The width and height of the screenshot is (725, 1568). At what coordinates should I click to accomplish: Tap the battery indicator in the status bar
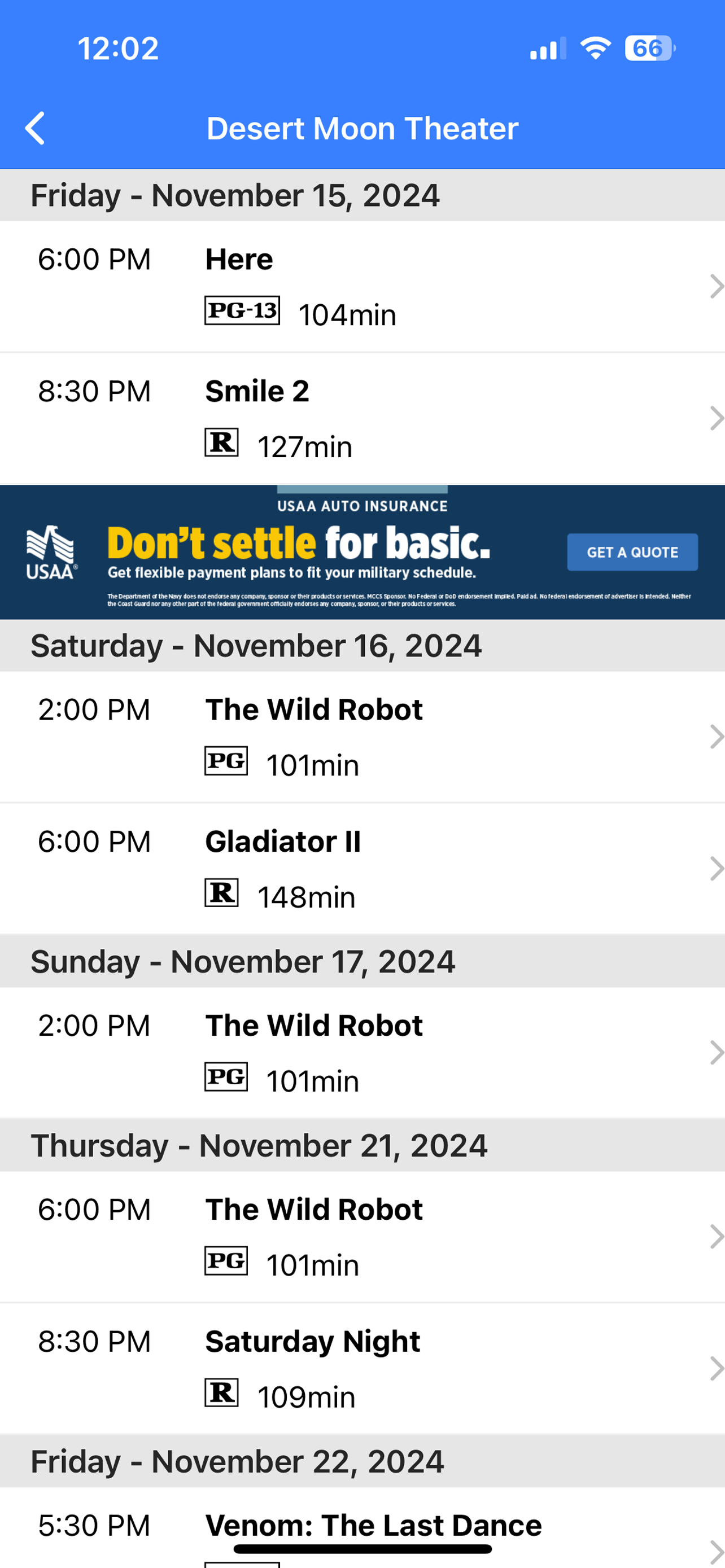[649, 48]
